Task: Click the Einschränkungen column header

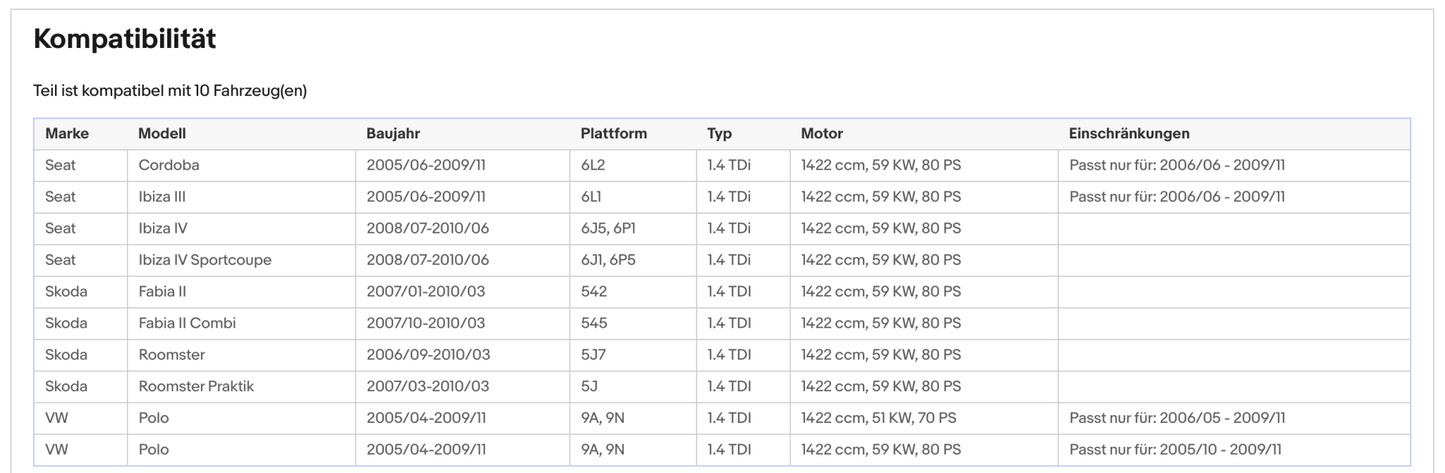Action: pyautogui.click(x=1129, y=134)
